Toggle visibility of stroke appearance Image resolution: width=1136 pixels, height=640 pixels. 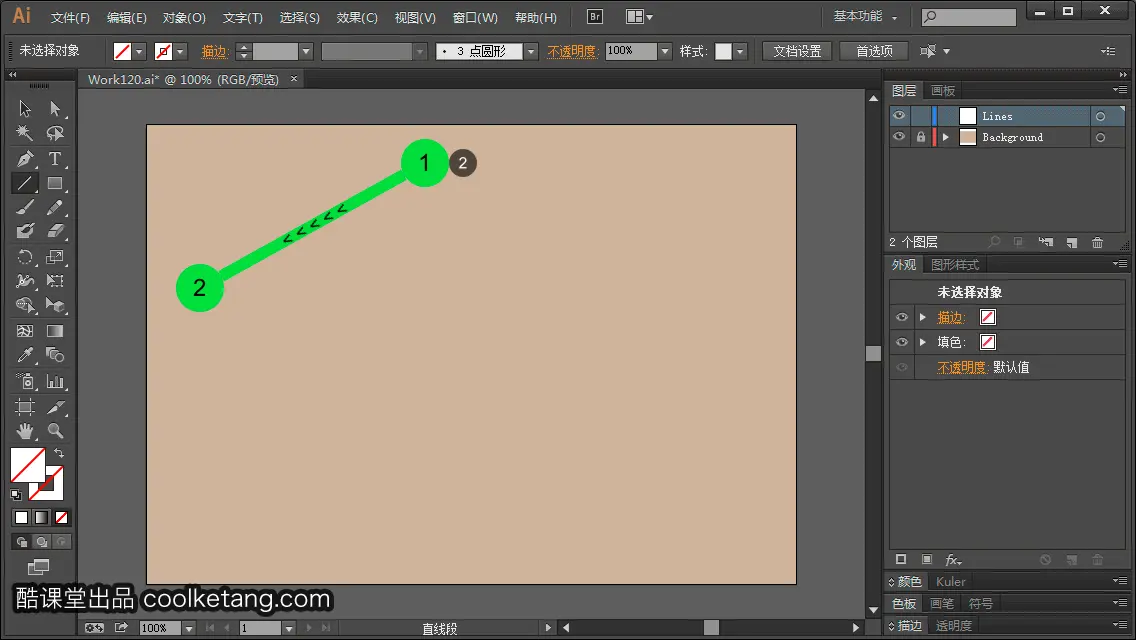pyautogui.click(x=902, y=317)
